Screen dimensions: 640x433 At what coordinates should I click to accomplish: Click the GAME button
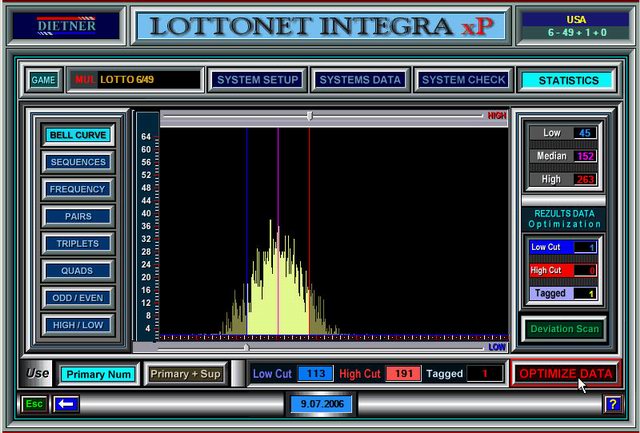[43, 80]
